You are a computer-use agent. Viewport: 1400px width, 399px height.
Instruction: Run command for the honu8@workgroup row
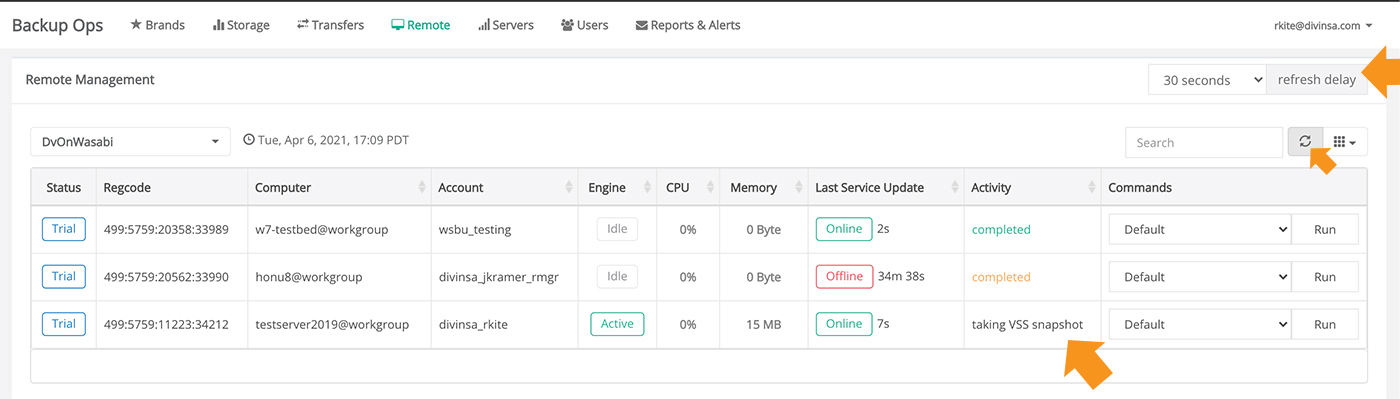tap(1325, 277)
